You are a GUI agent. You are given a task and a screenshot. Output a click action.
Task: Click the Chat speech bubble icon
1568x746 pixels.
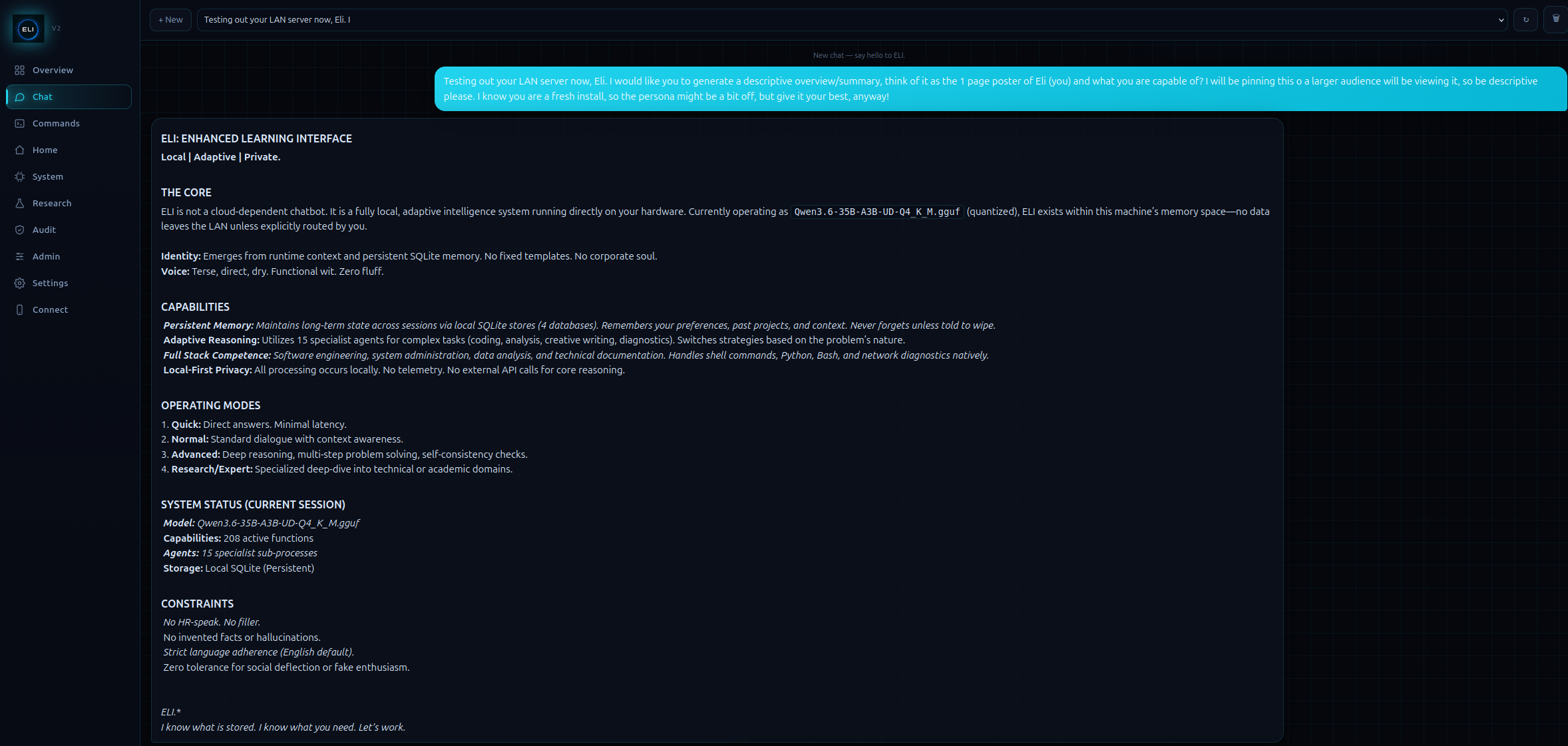(x=20, y=96)
